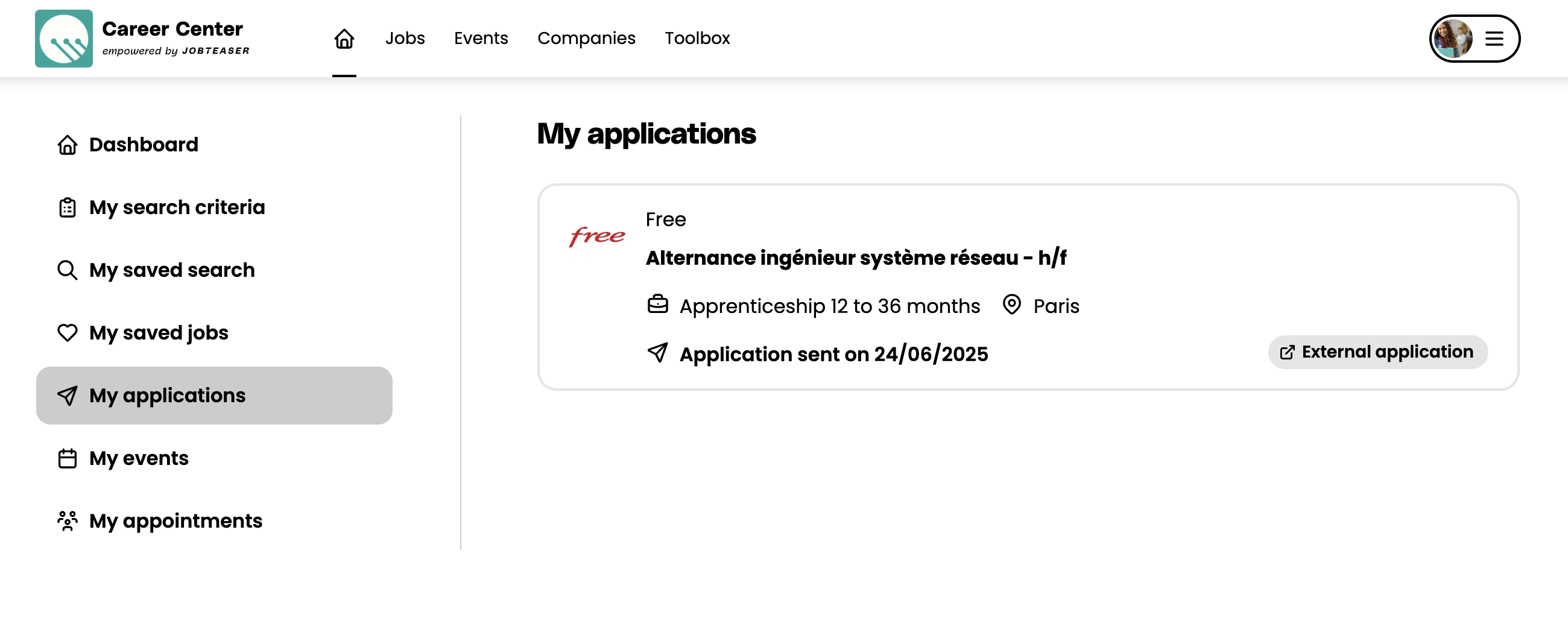Open the Alternance ingénieur système réseau job title
This screenshot has height=632, width=1568.
(855, 258)
